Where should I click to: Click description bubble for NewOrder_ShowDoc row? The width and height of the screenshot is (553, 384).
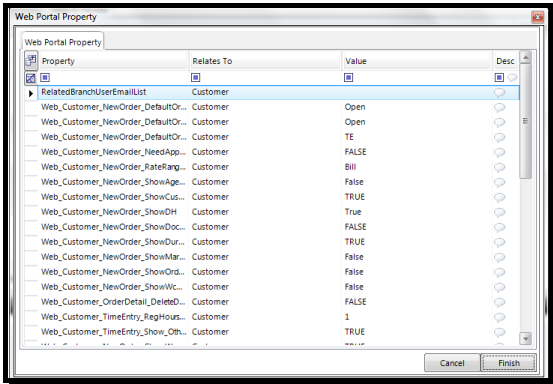pyautogui.click(x=499, y=227)
